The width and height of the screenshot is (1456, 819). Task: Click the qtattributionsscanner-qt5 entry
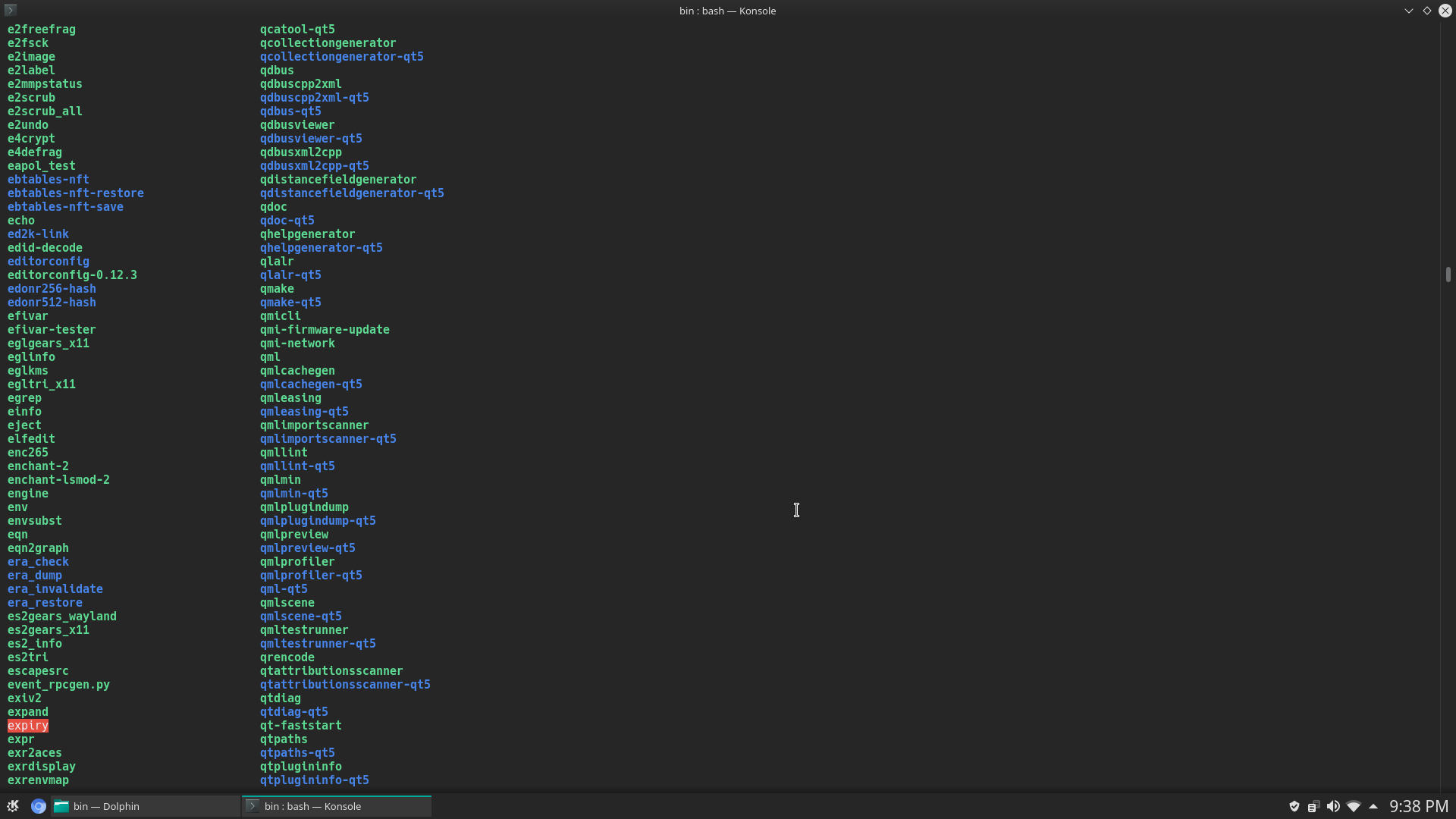click(345, 685)
